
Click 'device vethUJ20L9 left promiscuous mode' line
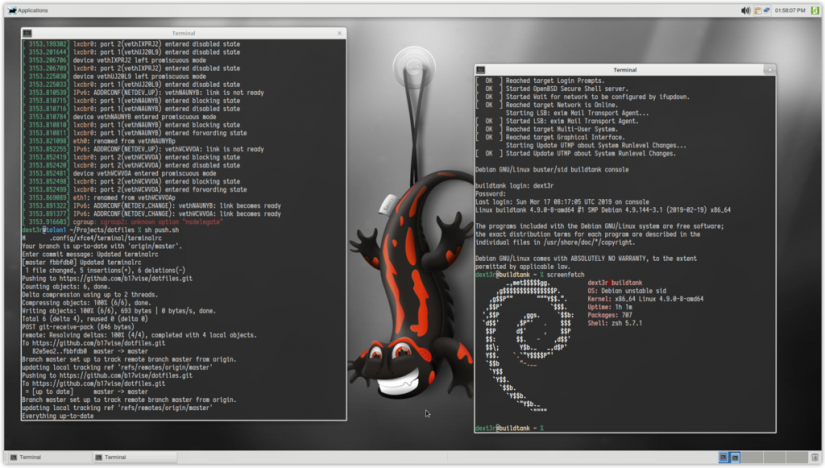pos(139,76)
